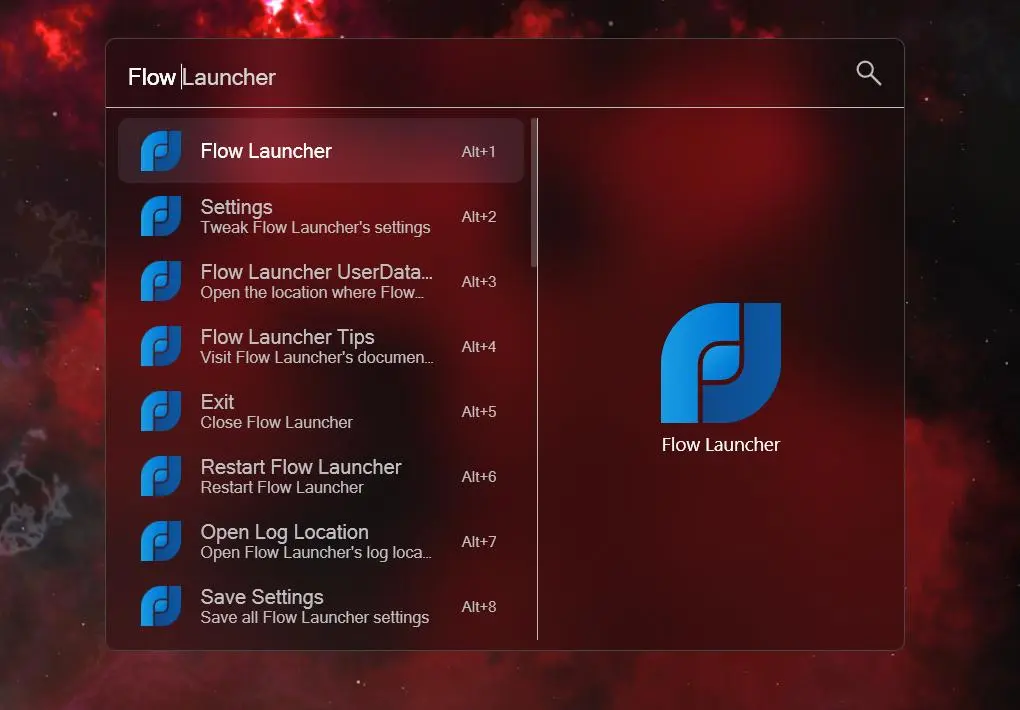The image size is (1020, 710).
Task: Click the magnifier search icon
Action: click(868, 74)
